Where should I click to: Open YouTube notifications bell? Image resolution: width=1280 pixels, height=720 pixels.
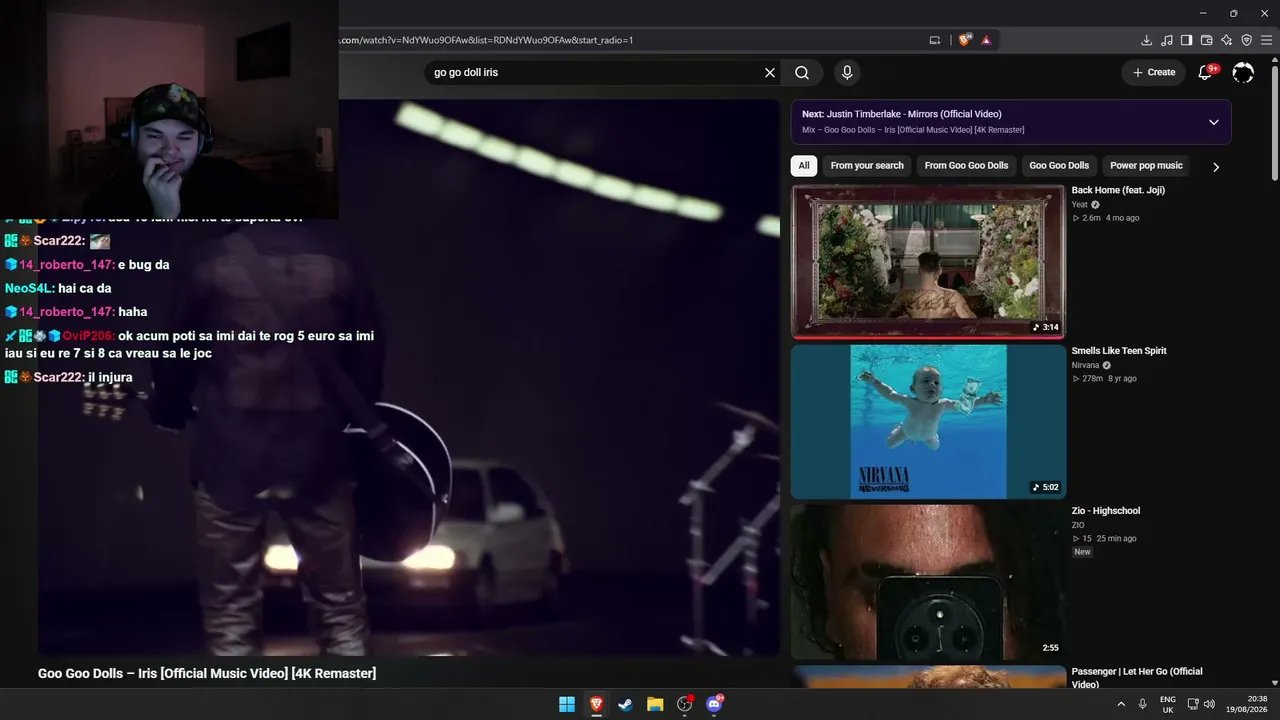pos(1206,72)
